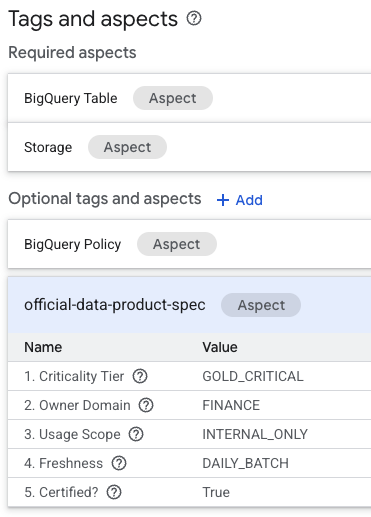Select the True value for Certified
Image resolution: width=371 pixels, height=517 pixels.
[216, 492]
